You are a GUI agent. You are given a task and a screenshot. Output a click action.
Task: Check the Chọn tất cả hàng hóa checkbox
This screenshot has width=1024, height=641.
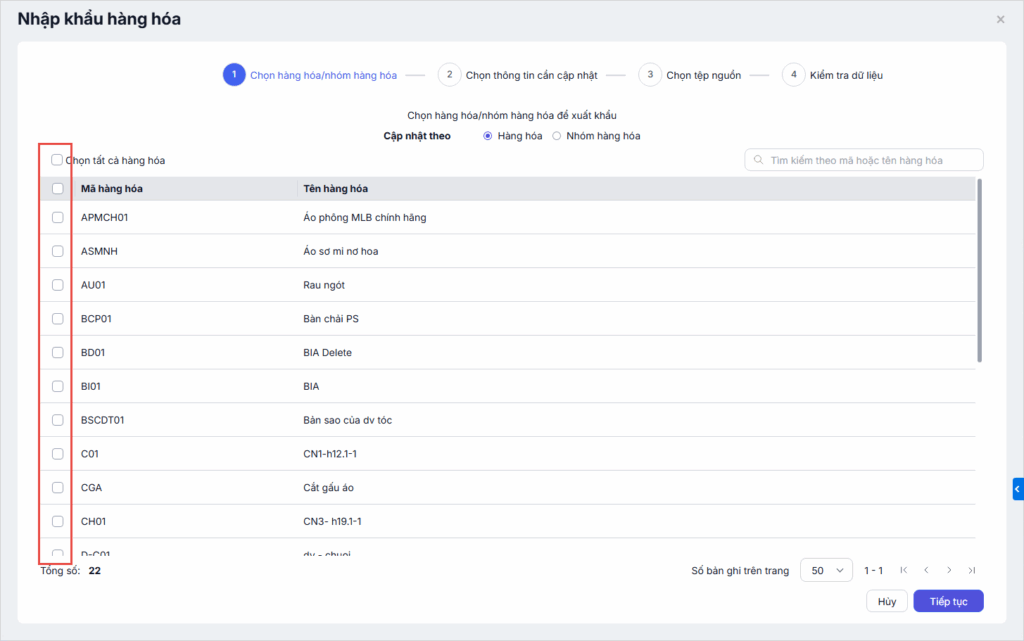click(57, 160)
